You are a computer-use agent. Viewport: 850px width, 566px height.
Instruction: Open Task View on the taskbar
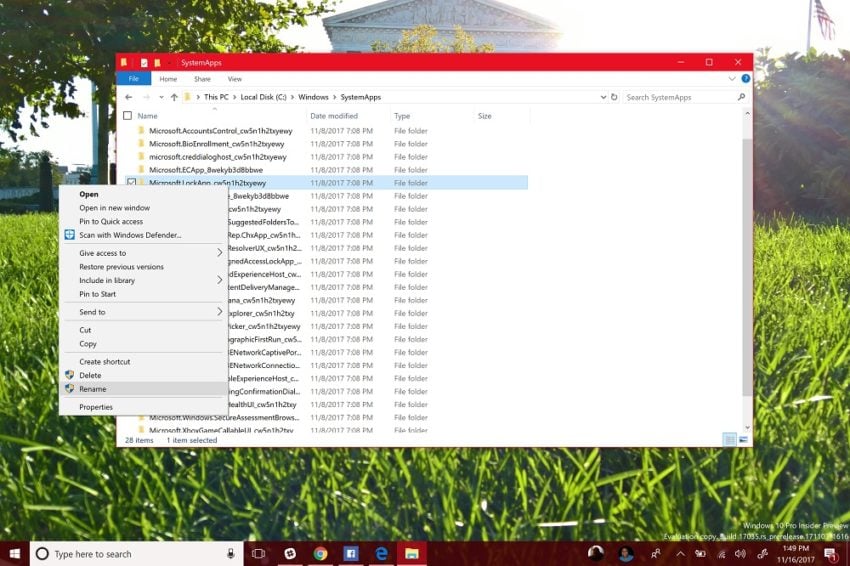[x=259, y=554]
